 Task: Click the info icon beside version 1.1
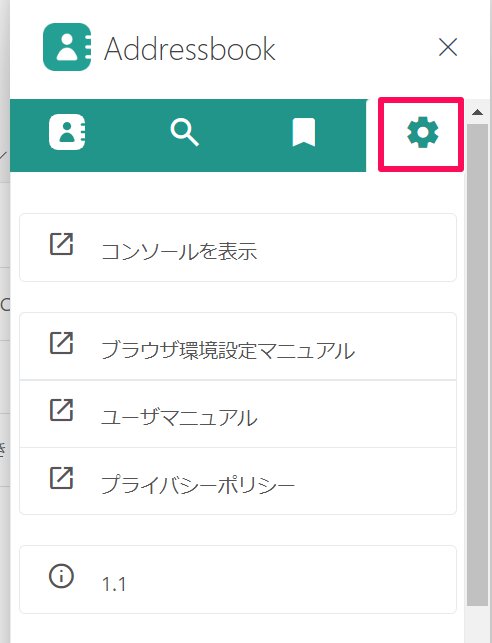point(62,576)
